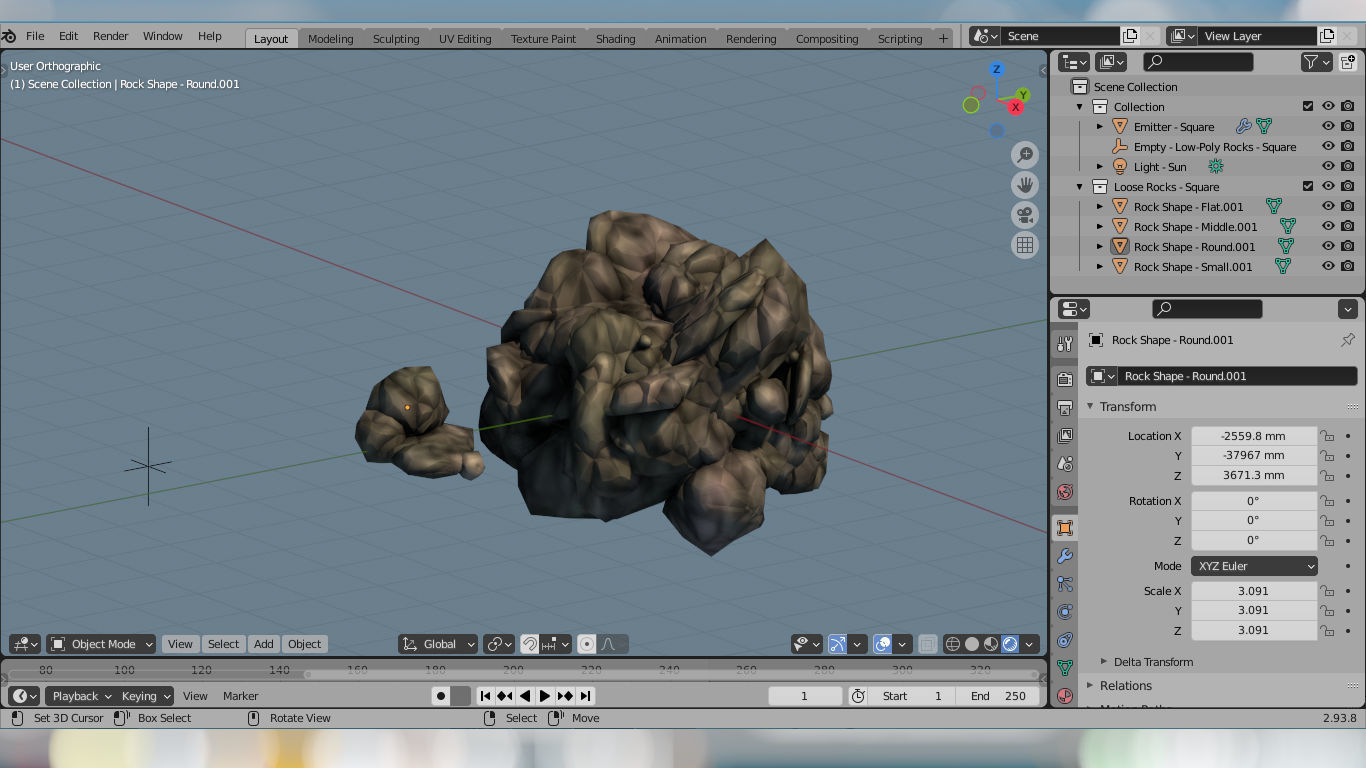Open the Physics properties tab
1366x768 pixels.
pyautogui.click(x=1065, y=612)
